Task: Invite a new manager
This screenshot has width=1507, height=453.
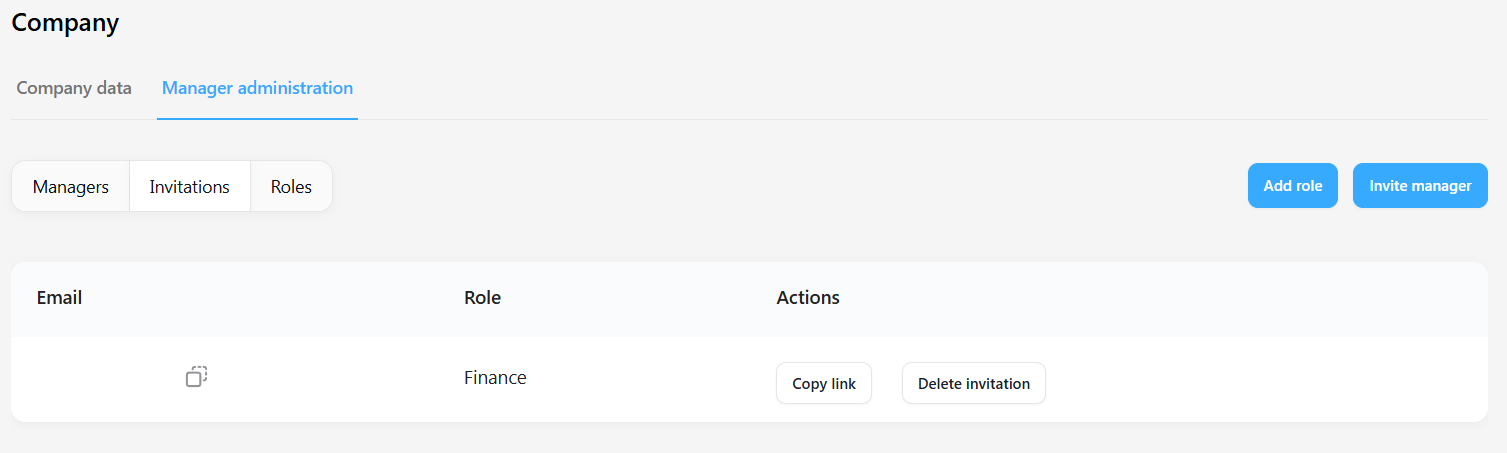Action: tap(1420, 186)
